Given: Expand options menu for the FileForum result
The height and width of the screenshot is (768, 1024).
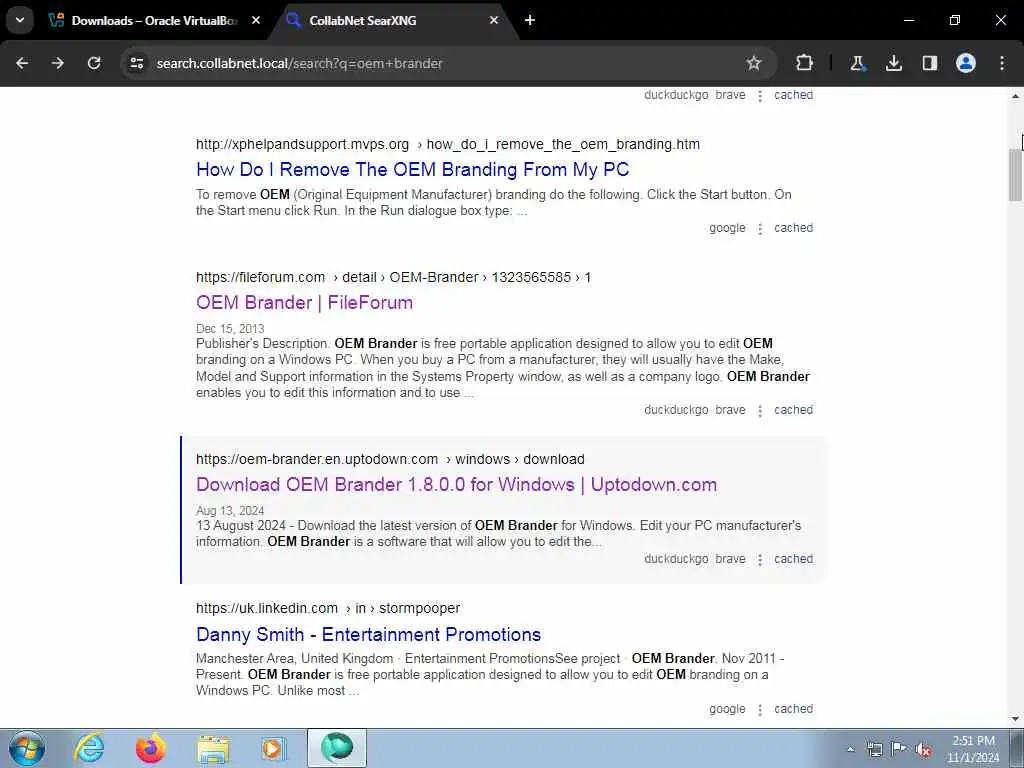Looking at the screenshot, I should (760, 411).
